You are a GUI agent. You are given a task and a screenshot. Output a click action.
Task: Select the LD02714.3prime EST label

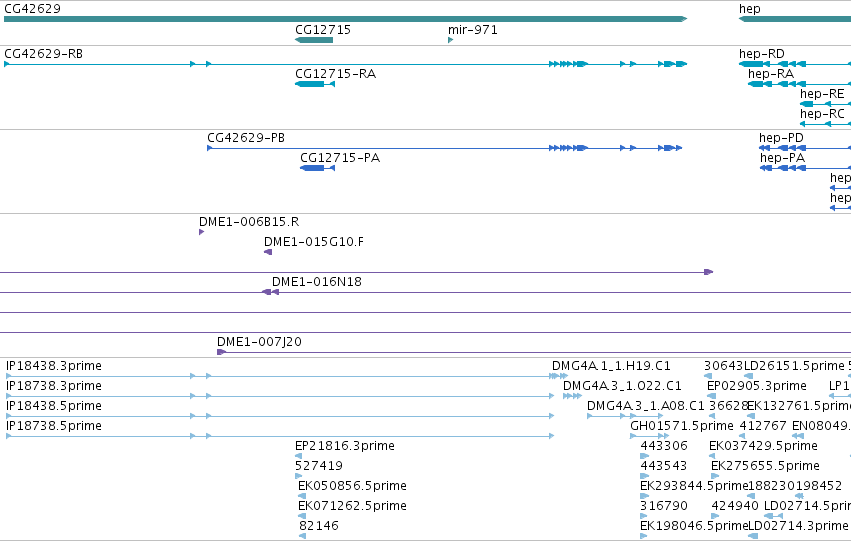pyautogui.click(x=798, y=526)
